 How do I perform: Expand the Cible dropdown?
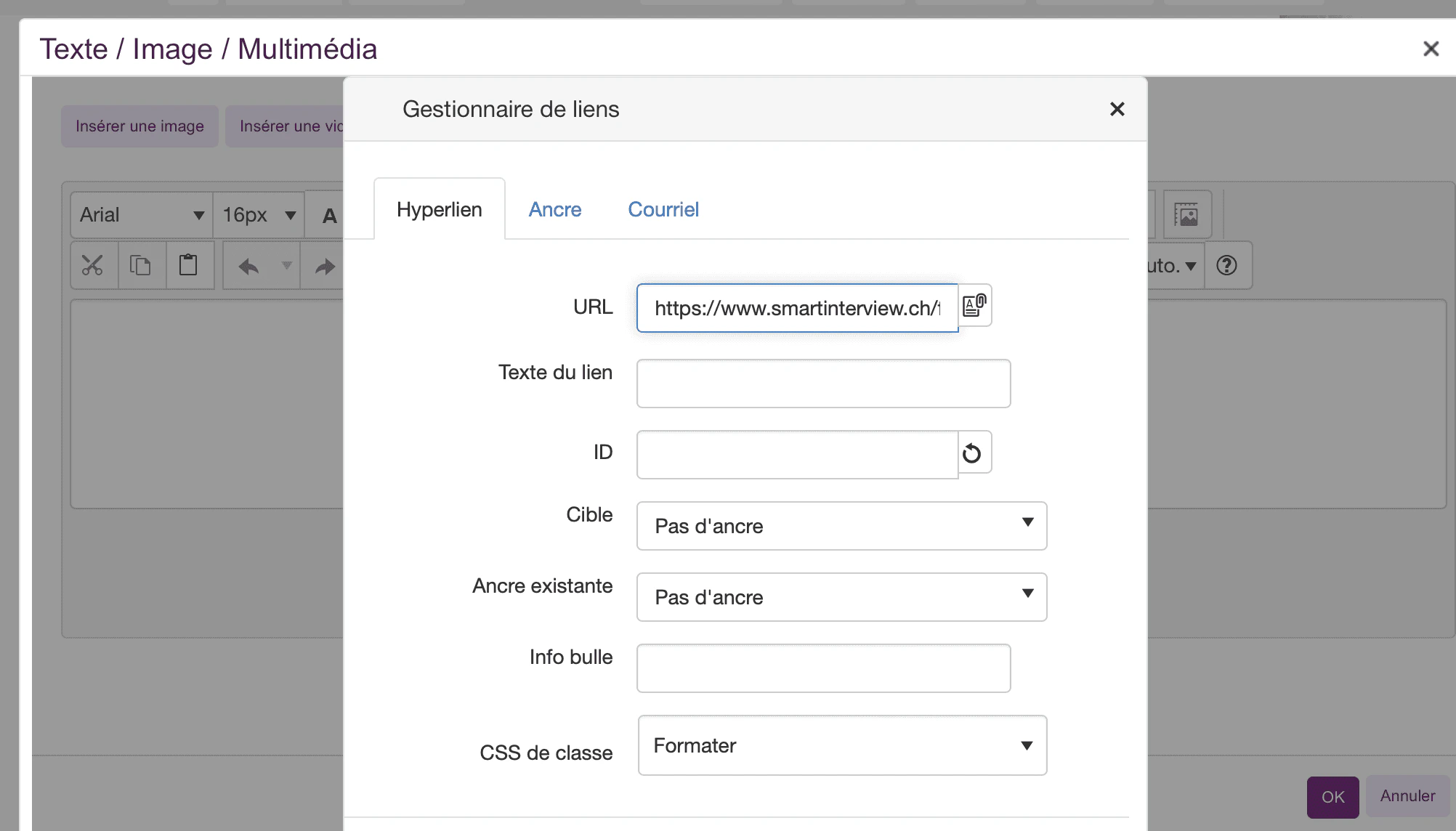pos(841,525)
